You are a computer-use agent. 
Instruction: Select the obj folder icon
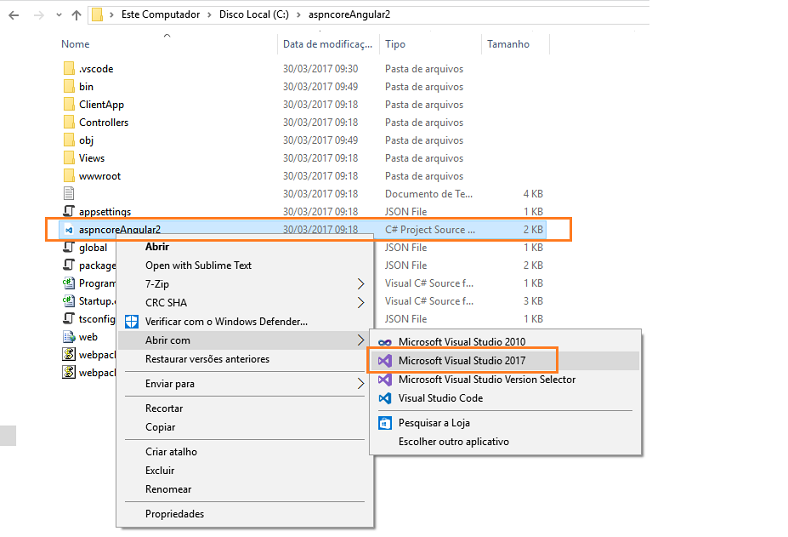click(69, 140)
